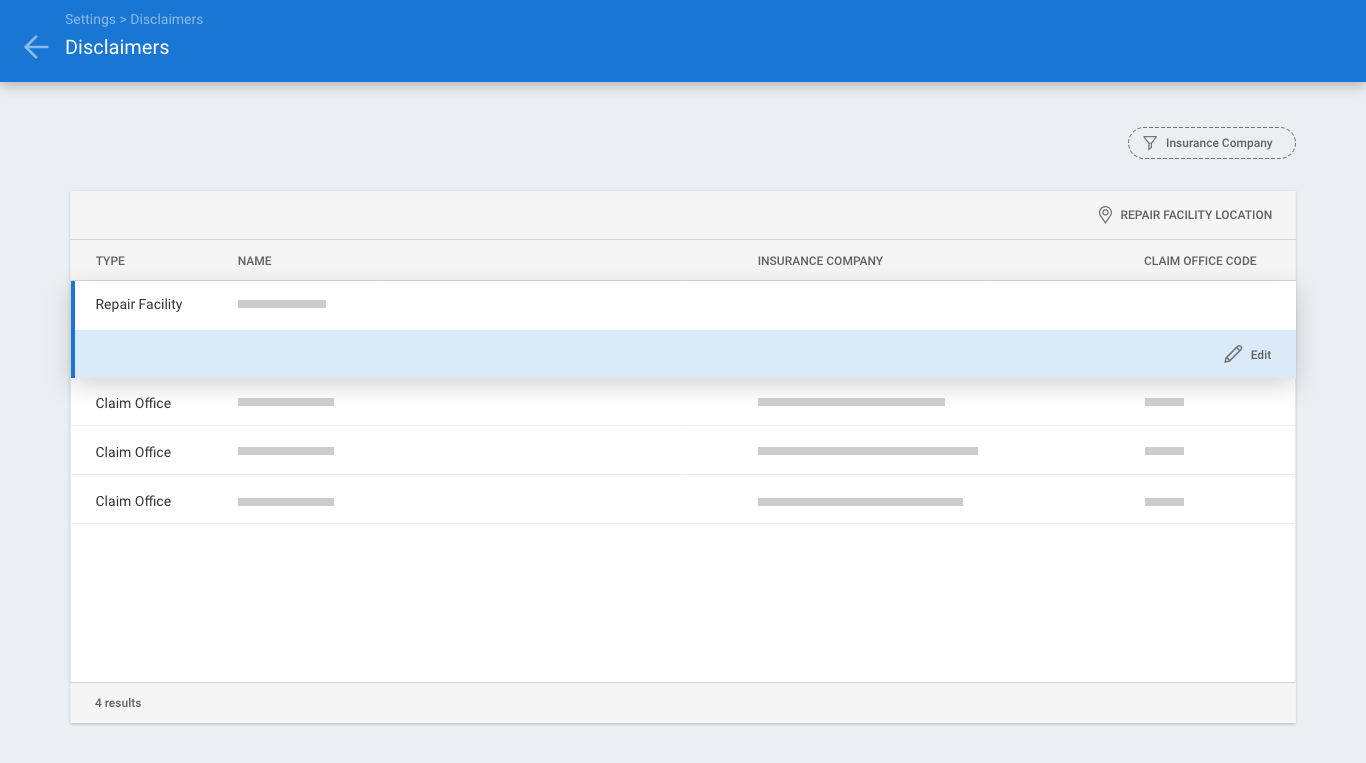
Task: Select the Repair Facility row
Action: point(139,304)
